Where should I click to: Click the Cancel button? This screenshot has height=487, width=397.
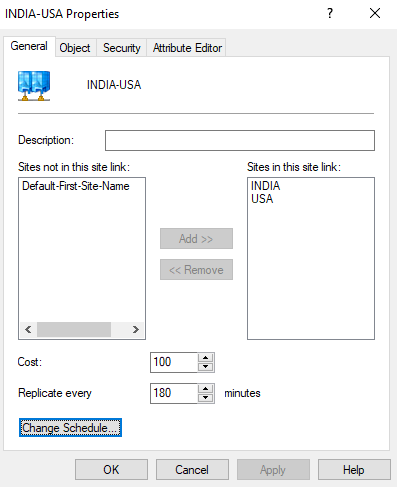(192, 470)
